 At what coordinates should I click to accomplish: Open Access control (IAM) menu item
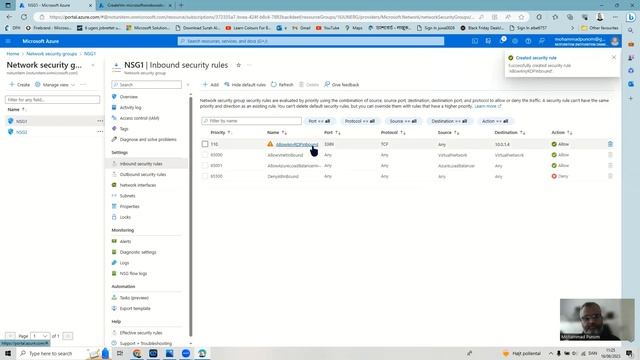point(139,118)
